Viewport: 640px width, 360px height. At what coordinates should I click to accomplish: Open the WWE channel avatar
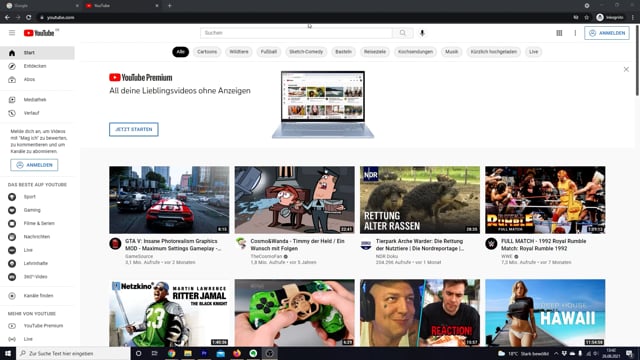tap(491, 244)
